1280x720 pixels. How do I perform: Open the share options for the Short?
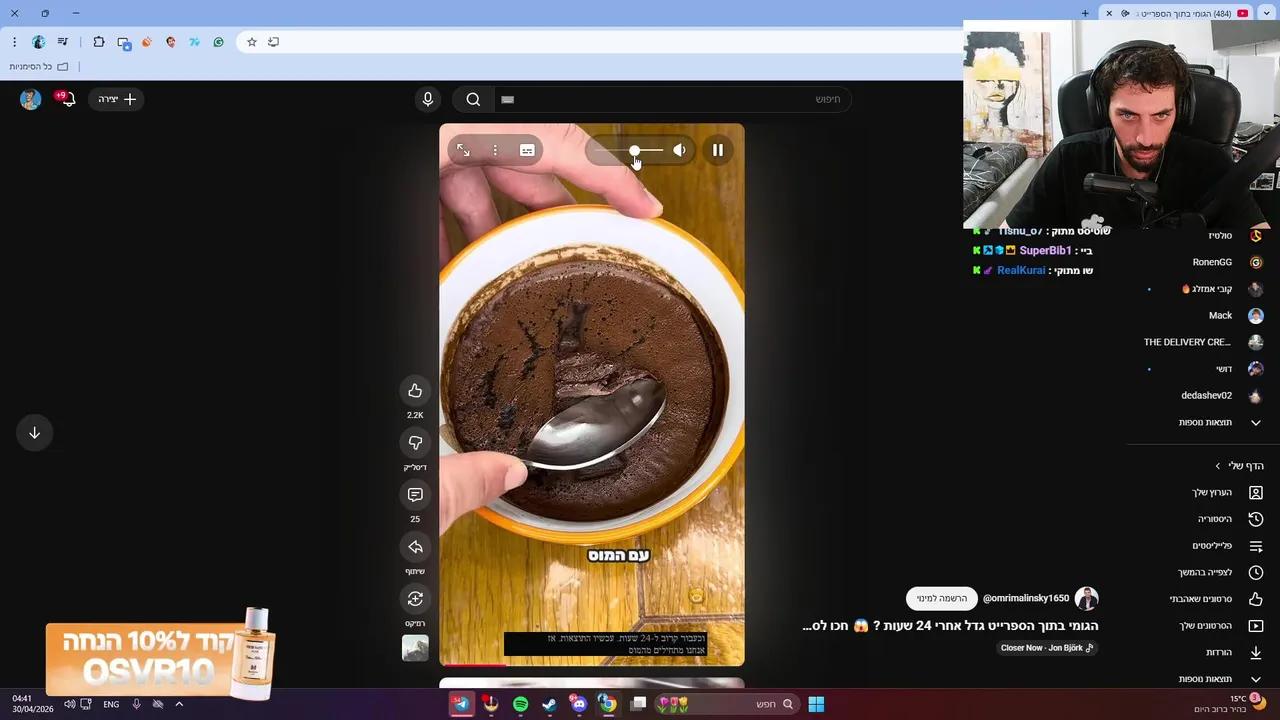click(415, 547)
